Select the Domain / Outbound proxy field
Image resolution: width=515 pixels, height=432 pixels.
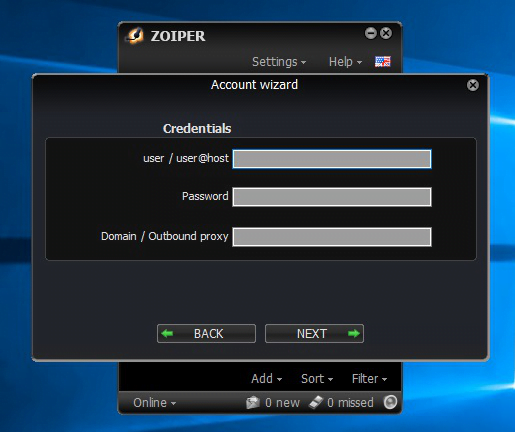332,237
